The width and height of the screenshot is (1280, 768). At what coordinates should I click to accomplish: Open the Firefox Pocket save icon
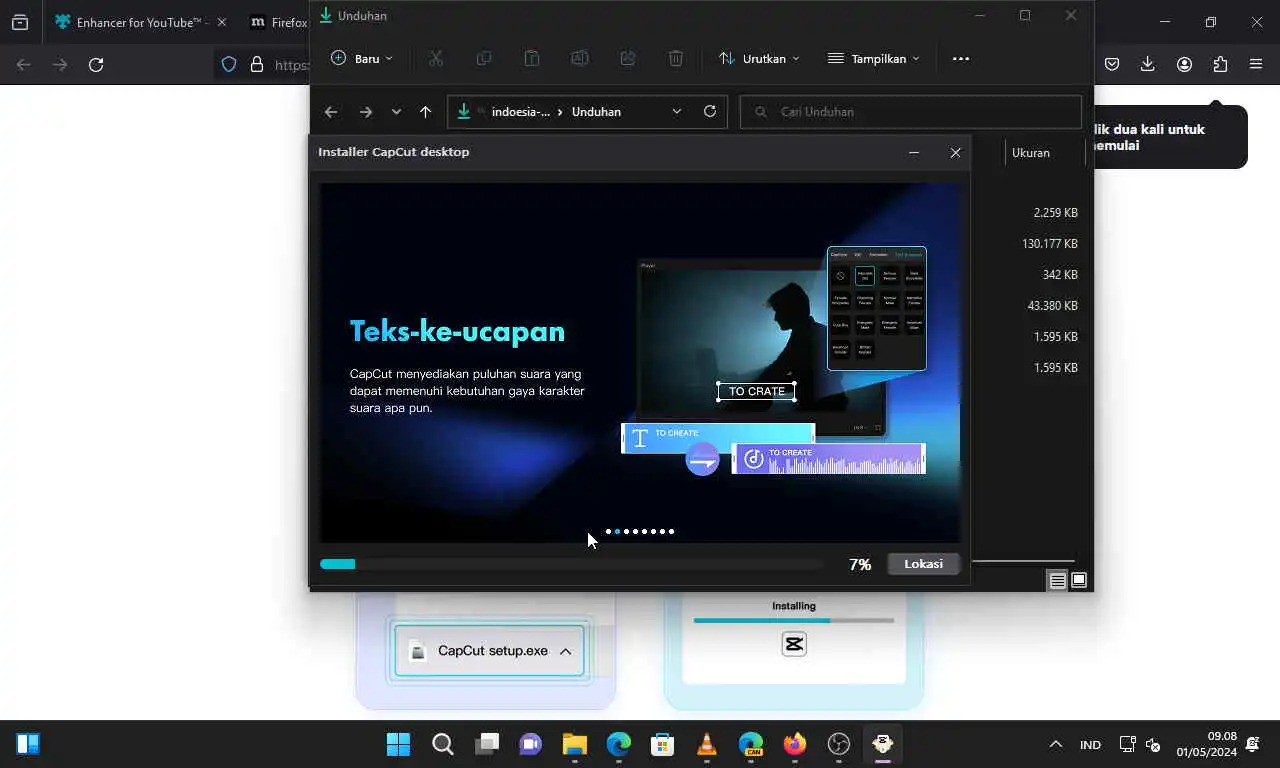click(1112, 65)
